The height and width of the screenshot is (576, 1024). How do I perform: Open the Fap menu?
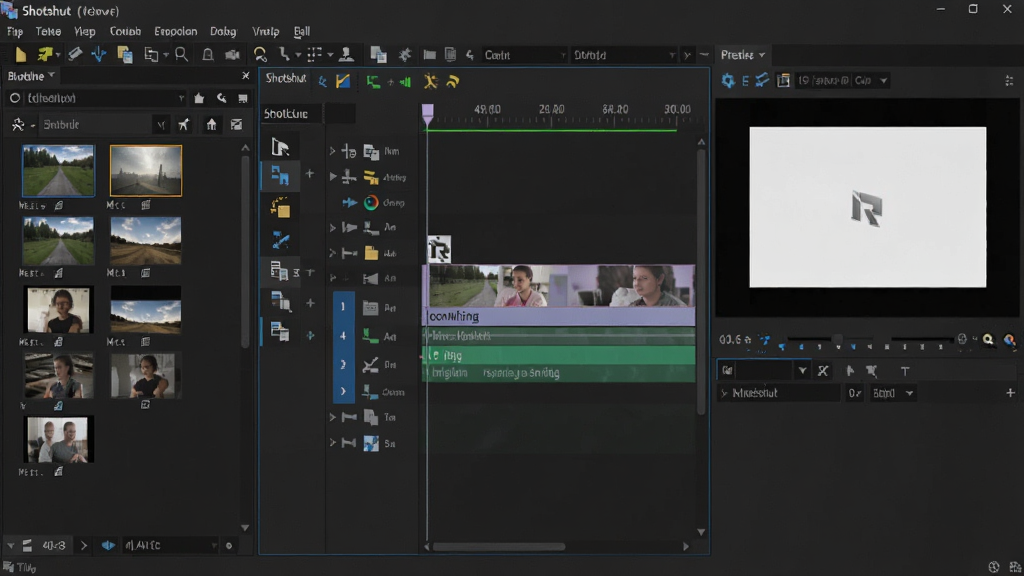(14, 31)
